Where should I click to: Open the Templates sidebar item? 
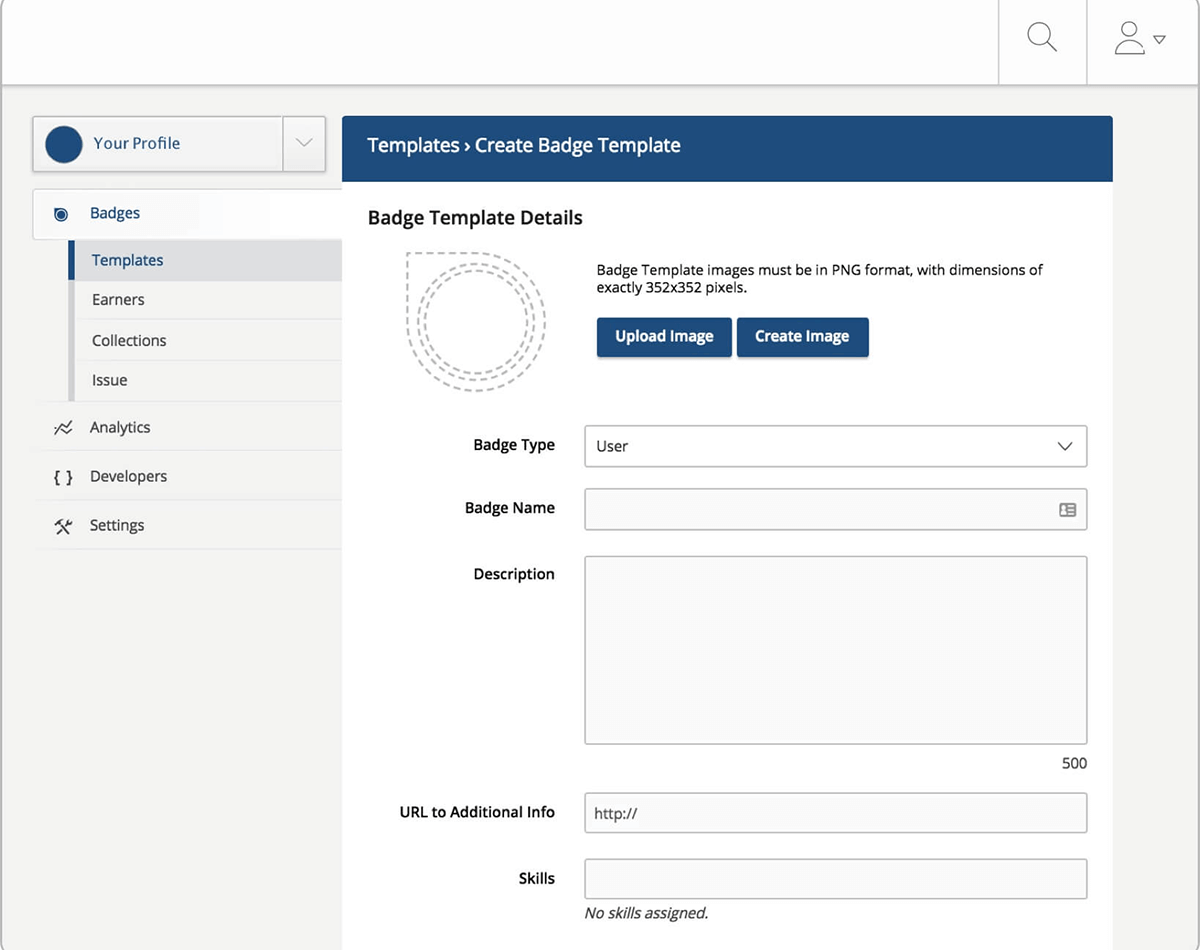tap(127, 260)
